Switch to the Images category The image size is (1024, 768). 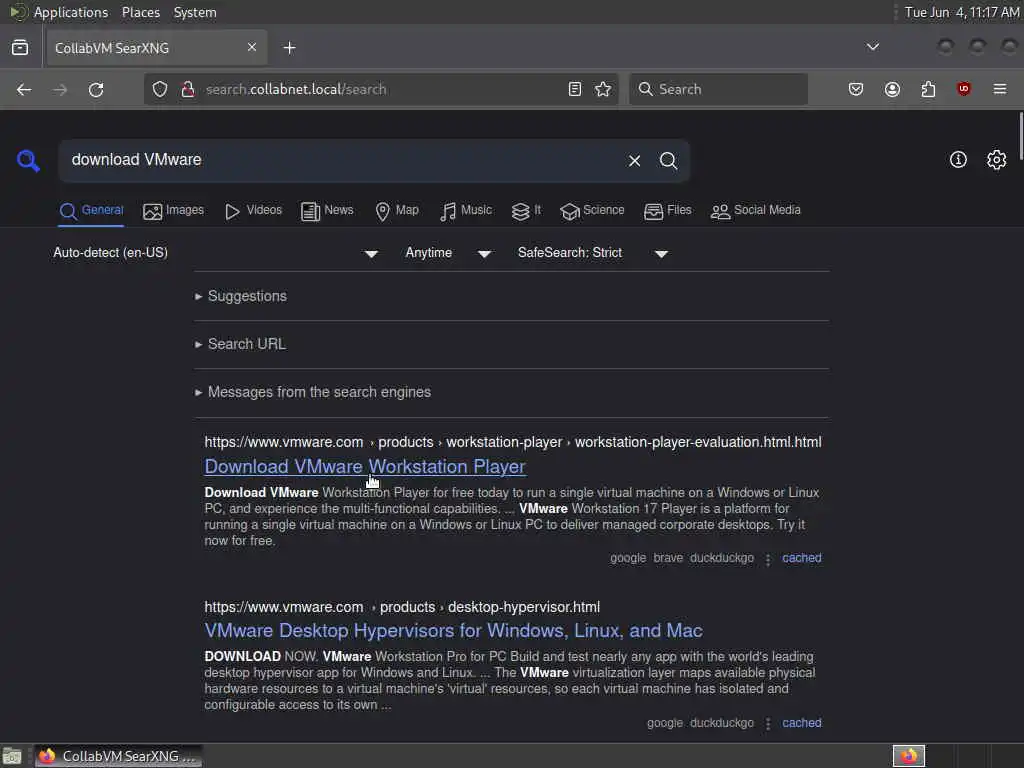pos(173,211)
